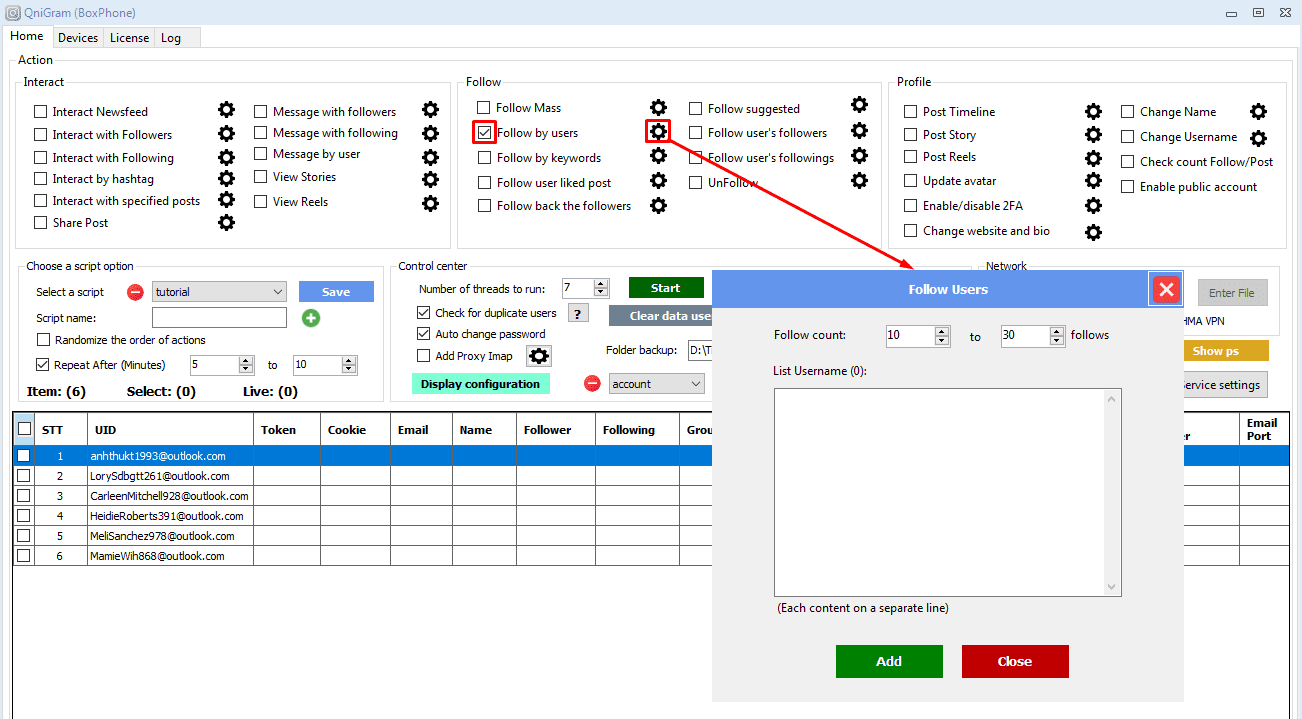This screenshot has height=719, width=1302.
Task: Open View Reels settings gear
Action: [x=430, y=202]
